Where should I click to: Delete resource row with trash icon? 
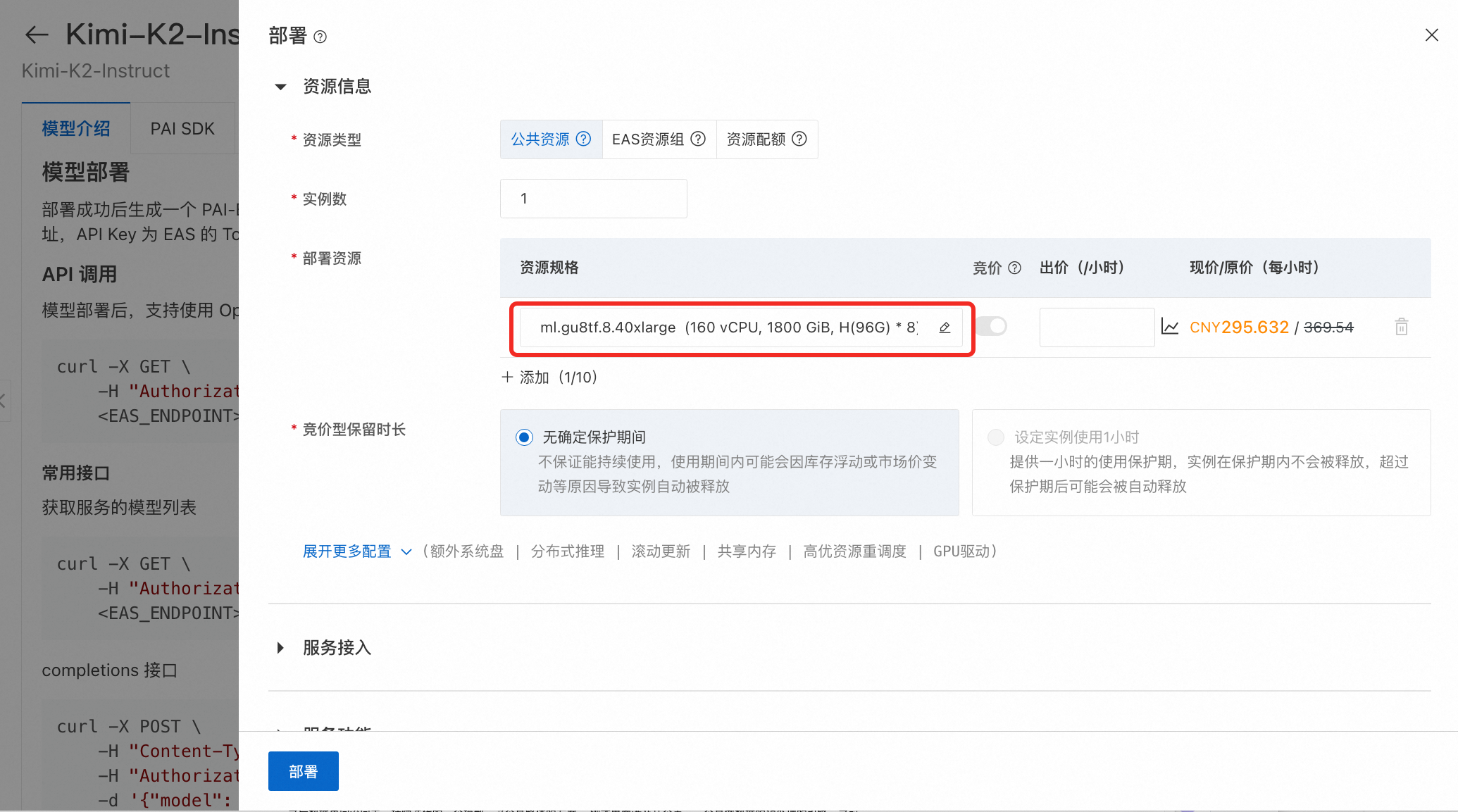(1401, 327)
